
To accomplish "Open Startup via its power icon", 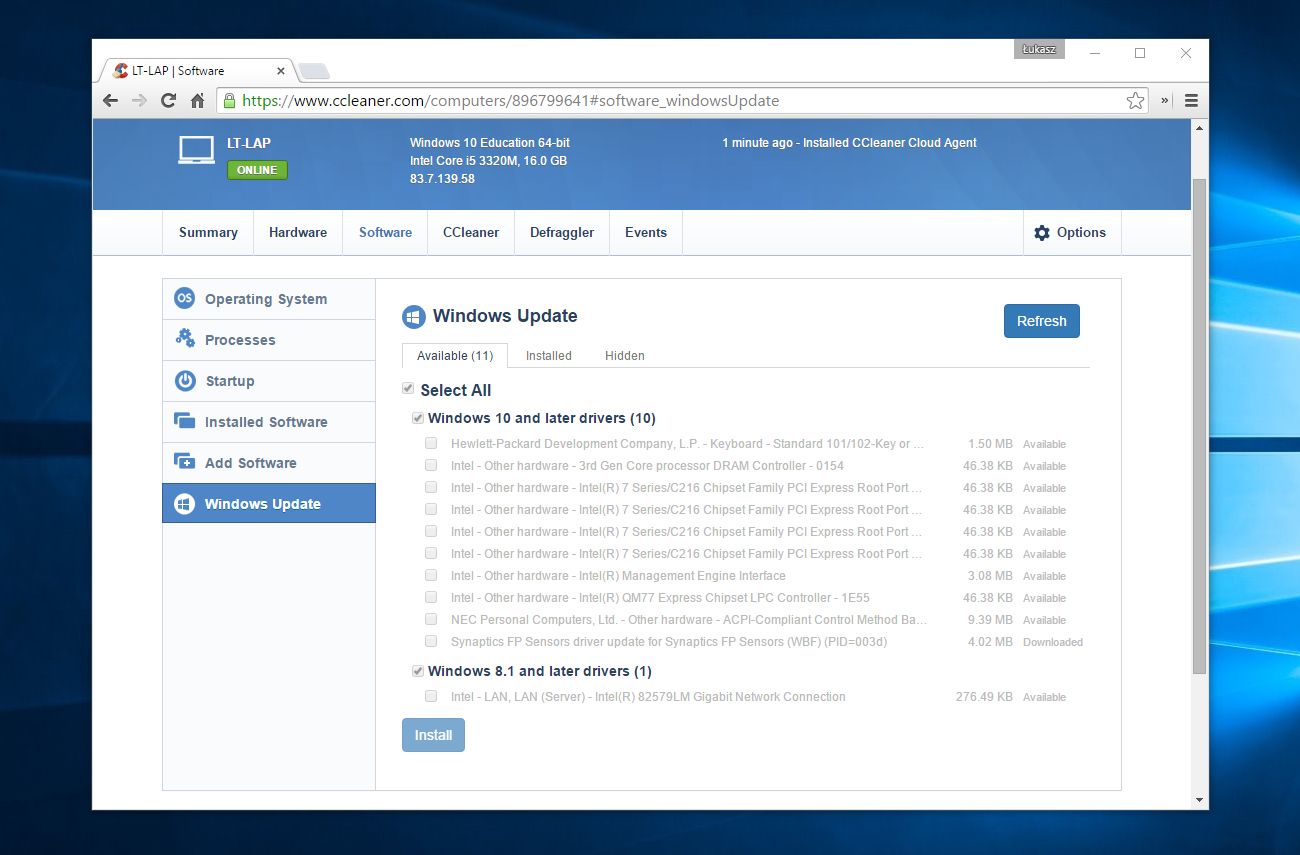I will (185, 380).
